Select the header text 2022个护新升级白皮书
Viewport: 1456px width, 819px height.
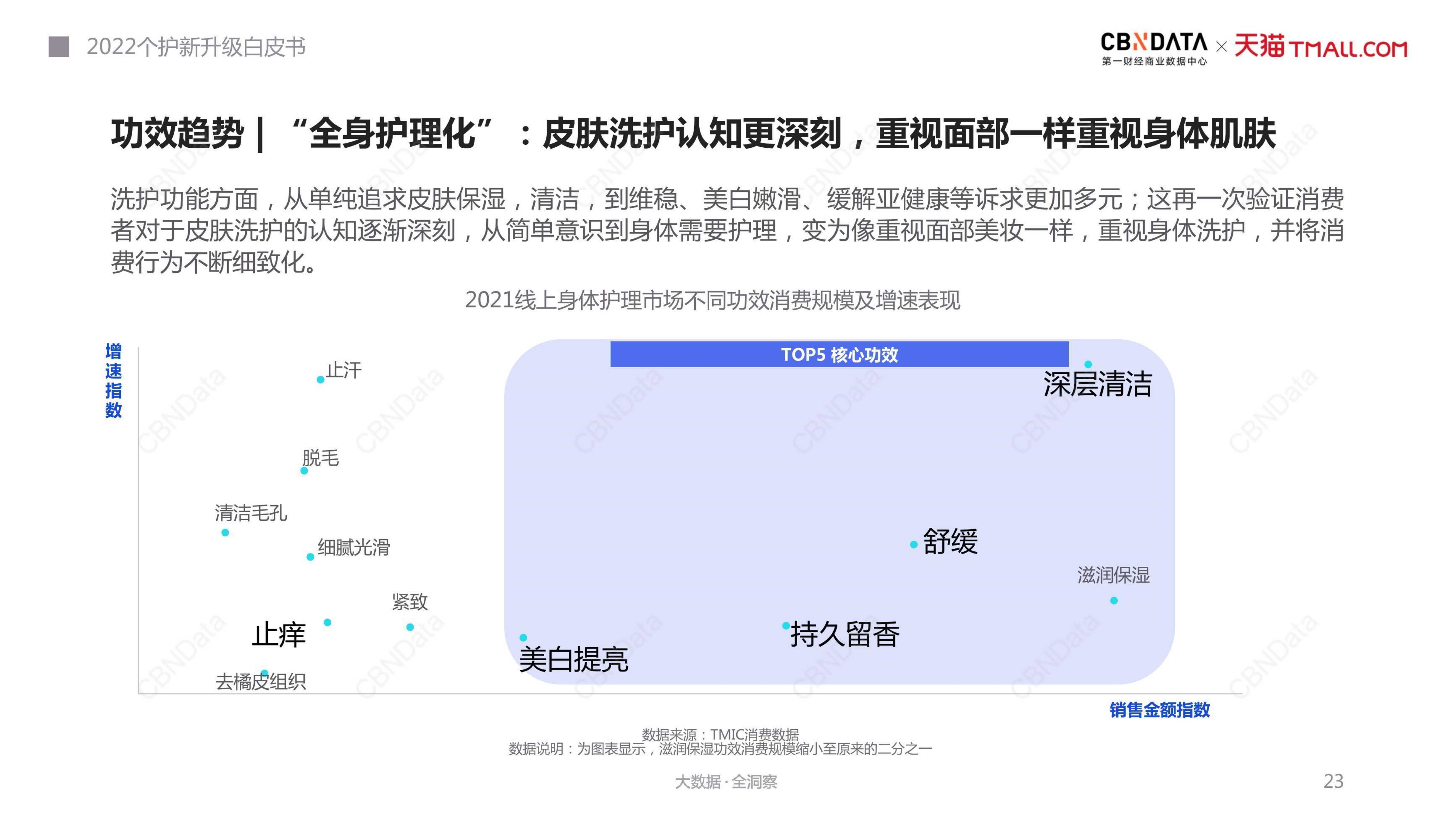pyautogui.click(x=196, y=47)
